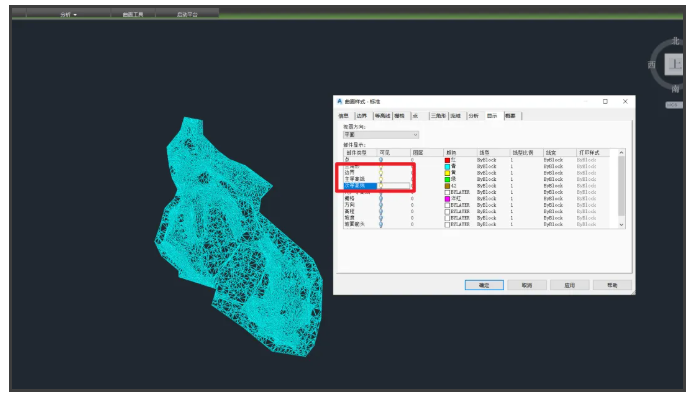Switch to the 栅格 tab in tab strip

click(x=400, y=116)
